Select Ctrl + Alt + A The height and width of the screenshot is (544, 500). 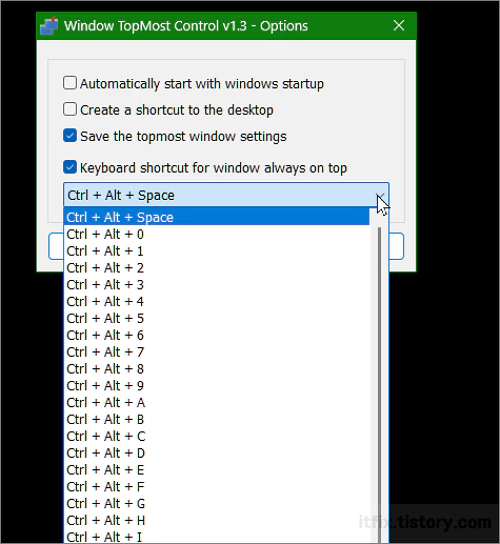point(217,402)
